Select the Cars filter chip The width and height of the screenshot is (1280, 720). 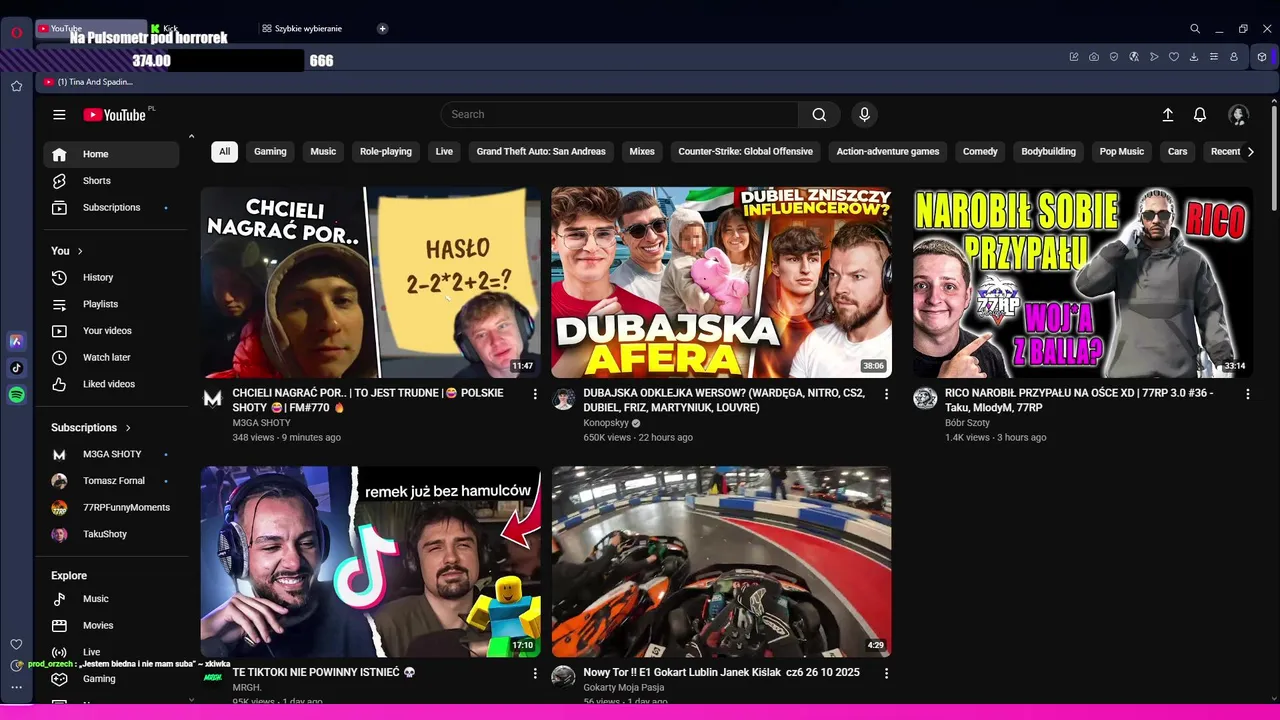pyautogui.click(x=1177, y=152)
